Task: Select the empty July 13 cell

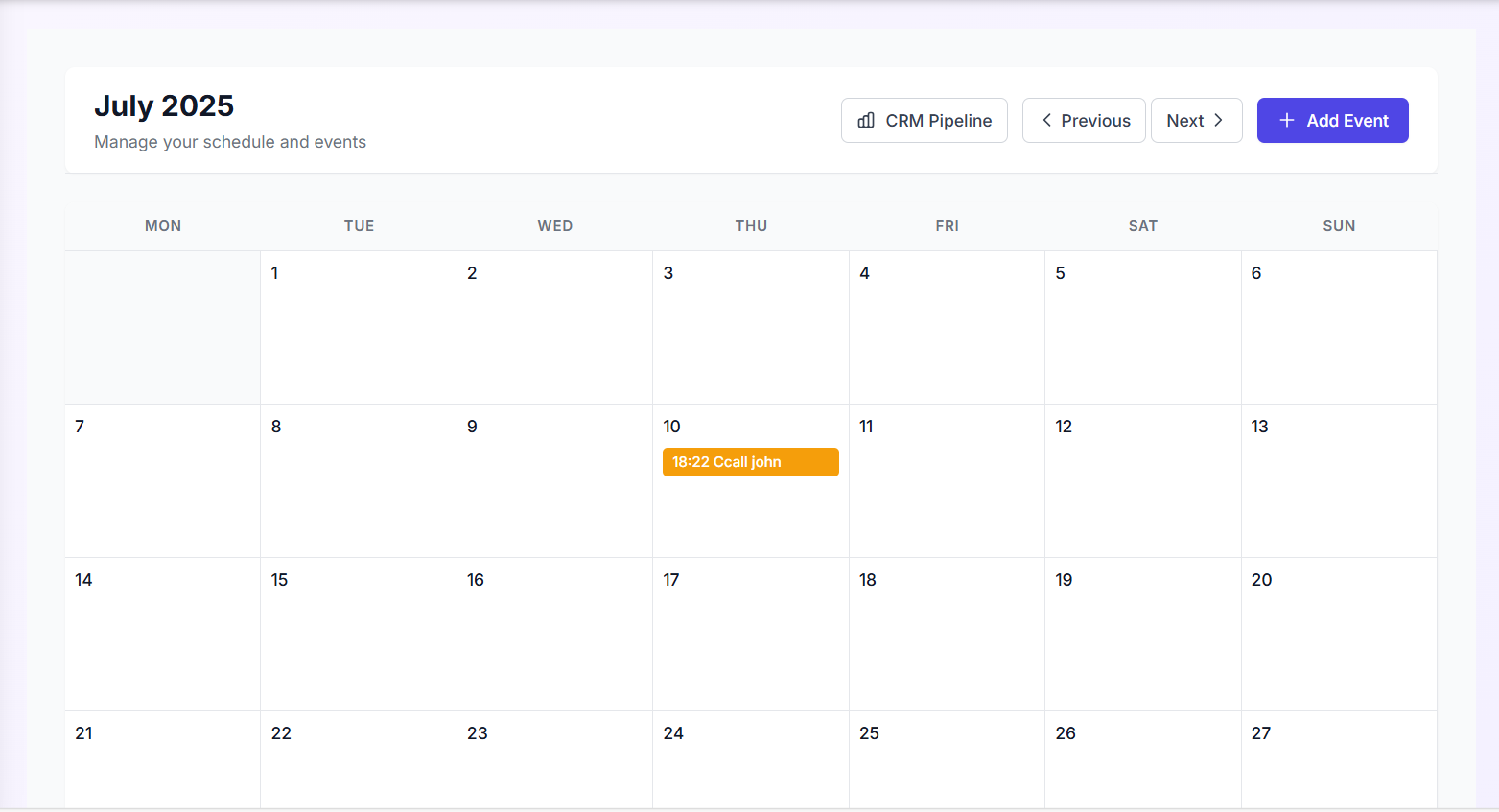Action: (1339, 479)
